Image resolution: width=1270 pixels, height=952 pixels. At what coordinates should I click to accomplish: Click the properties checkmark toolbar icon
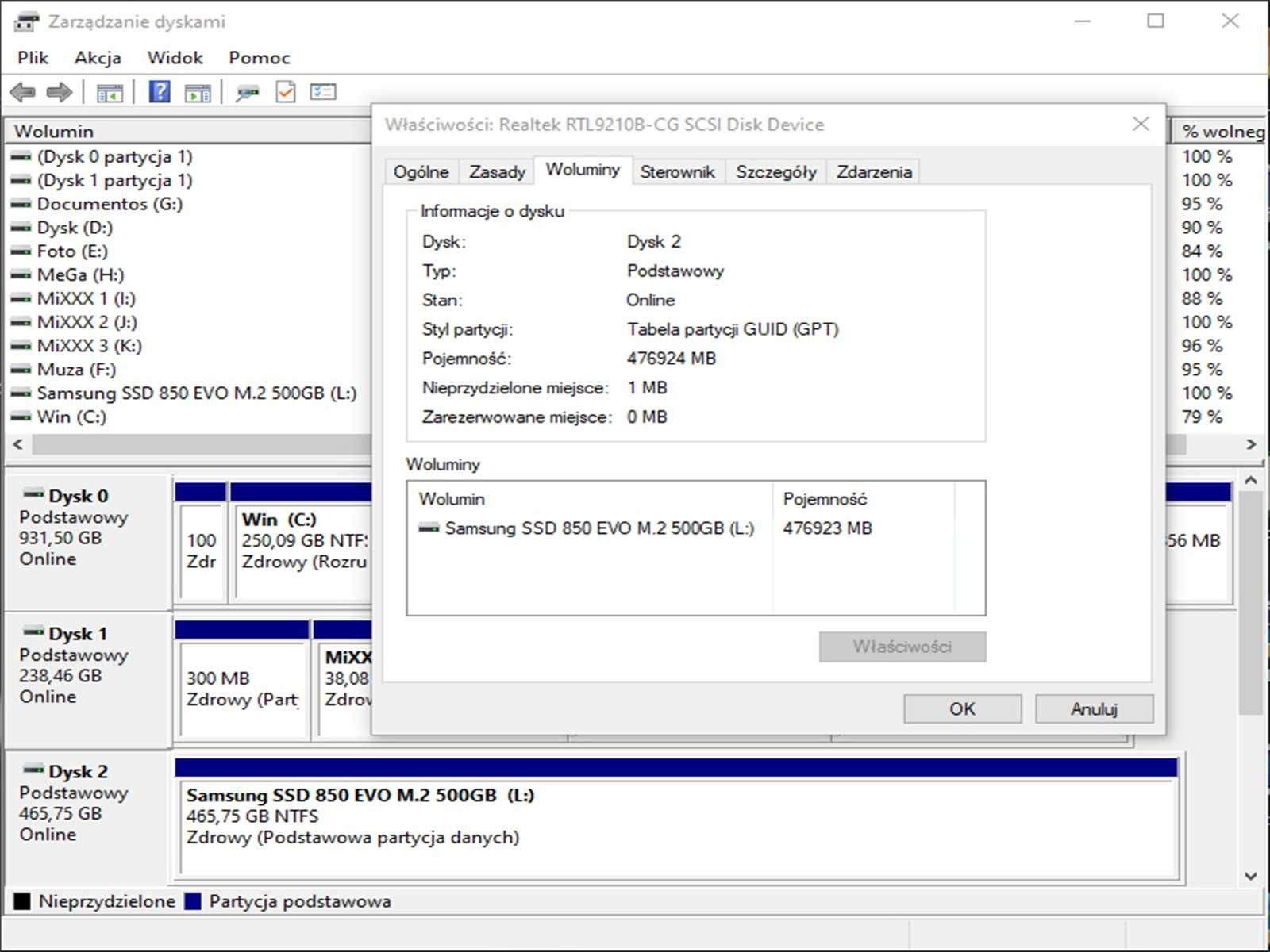pyautogui.click(x=286, y=92)
